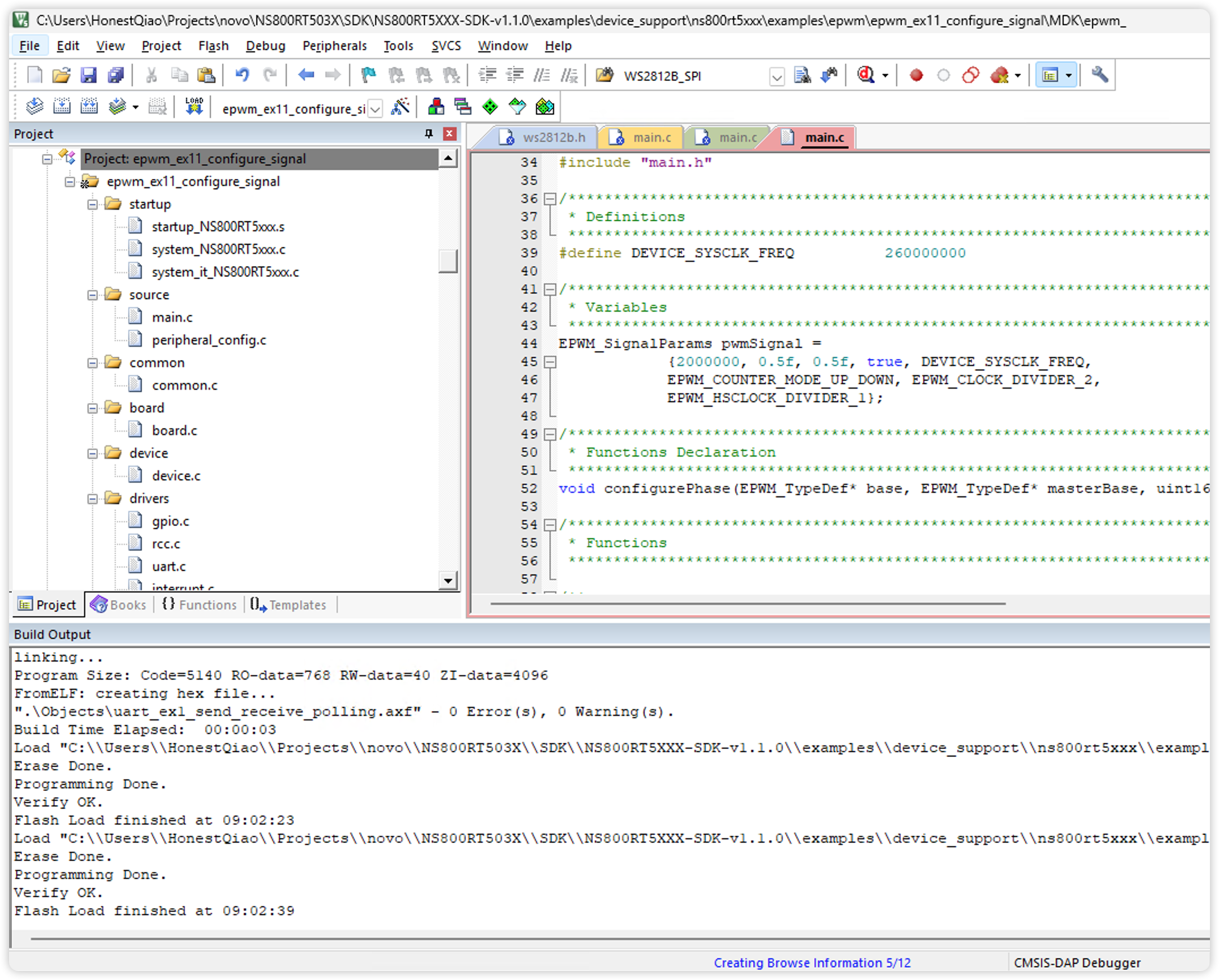Click the Project tree scroll down arrow
Screen dimensions: 1219x980
(x=448, y=580)
